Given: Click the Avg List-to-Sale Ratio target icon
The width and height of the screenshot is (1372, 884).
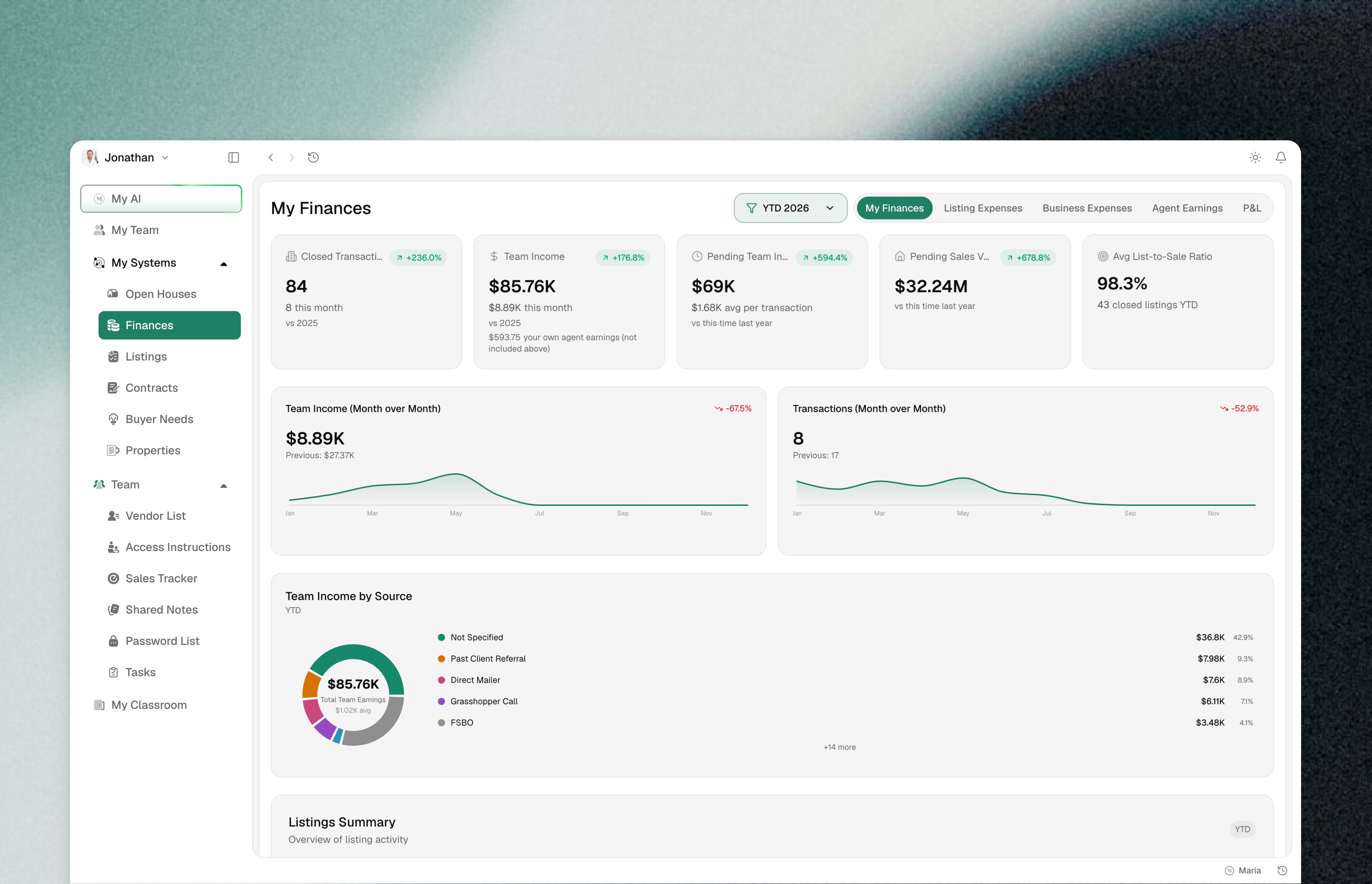Looking at the screenshot, I should [x=1103, y=256].
